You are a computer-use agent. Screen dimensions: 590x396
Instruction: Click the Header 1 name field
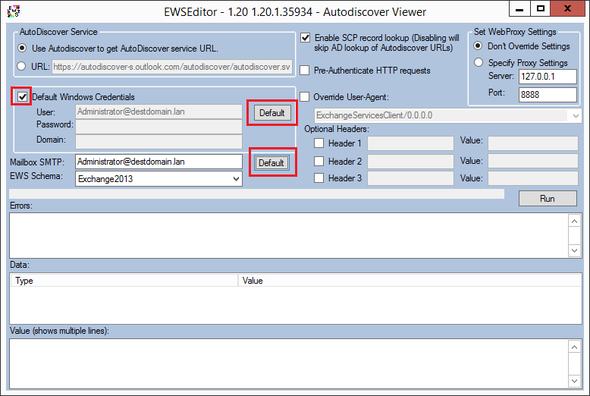(x=411, y=143)
